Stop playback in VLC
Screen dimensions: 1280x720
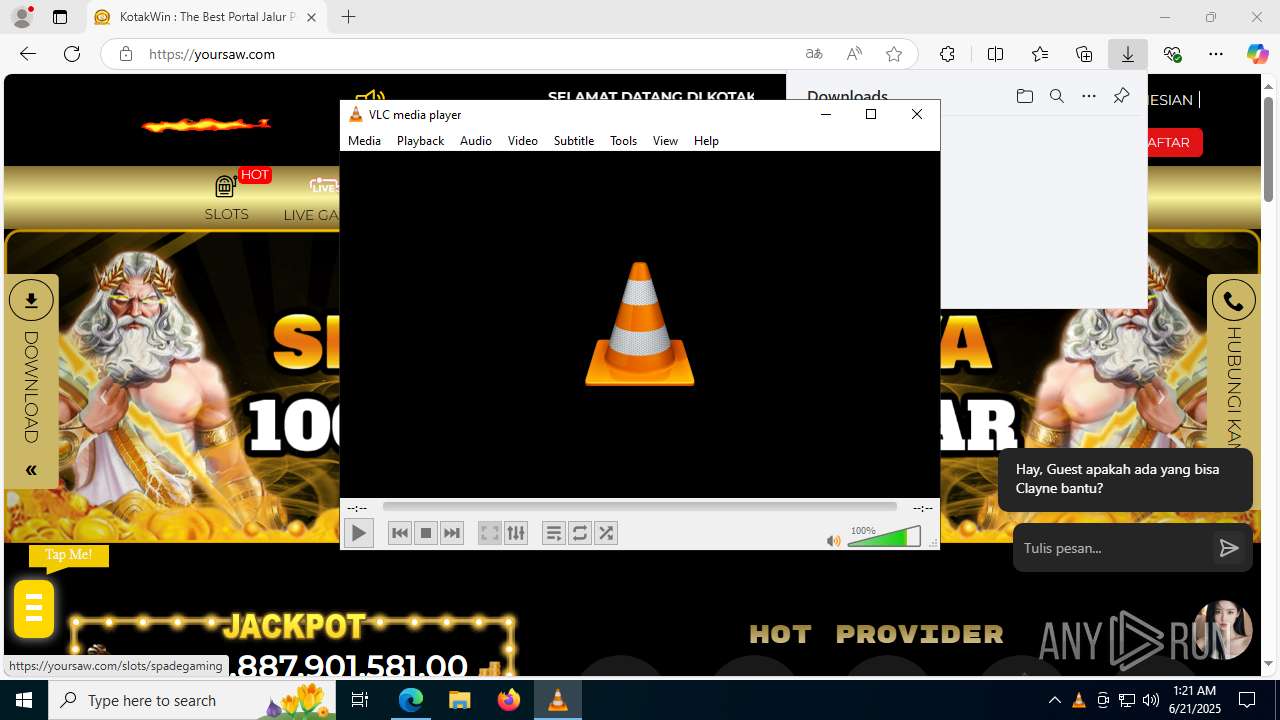click(426, 533)
